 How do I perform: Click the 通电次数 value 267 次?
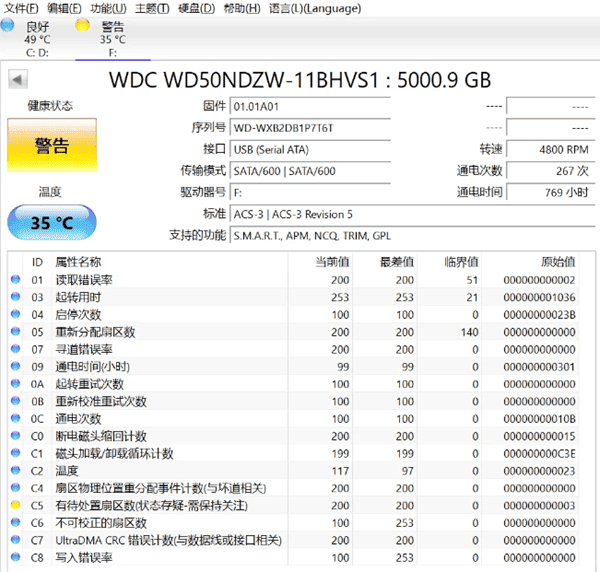[x=551, y=171]
